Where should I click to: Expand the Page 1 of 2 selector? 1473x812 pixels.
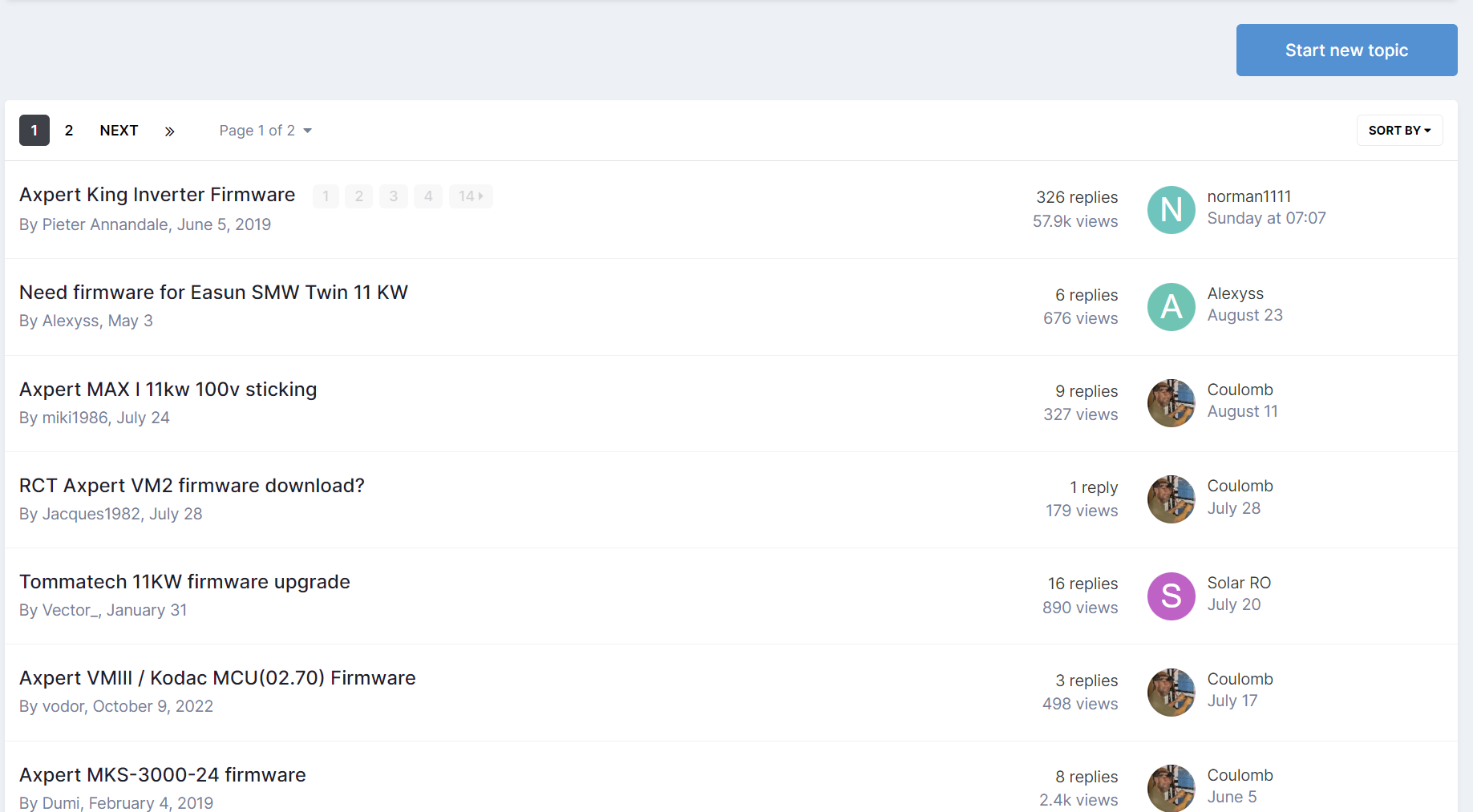pyautogui.click(x=265, y=131)
